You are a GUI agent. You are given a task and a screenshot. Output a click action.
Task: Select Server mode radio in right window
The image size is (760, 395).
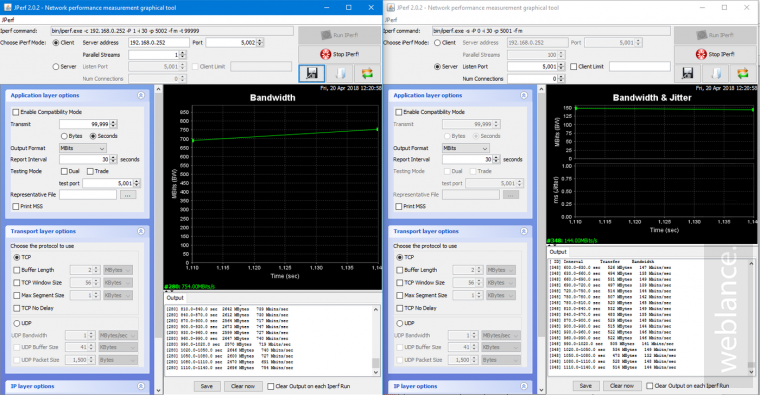(437, 66)
